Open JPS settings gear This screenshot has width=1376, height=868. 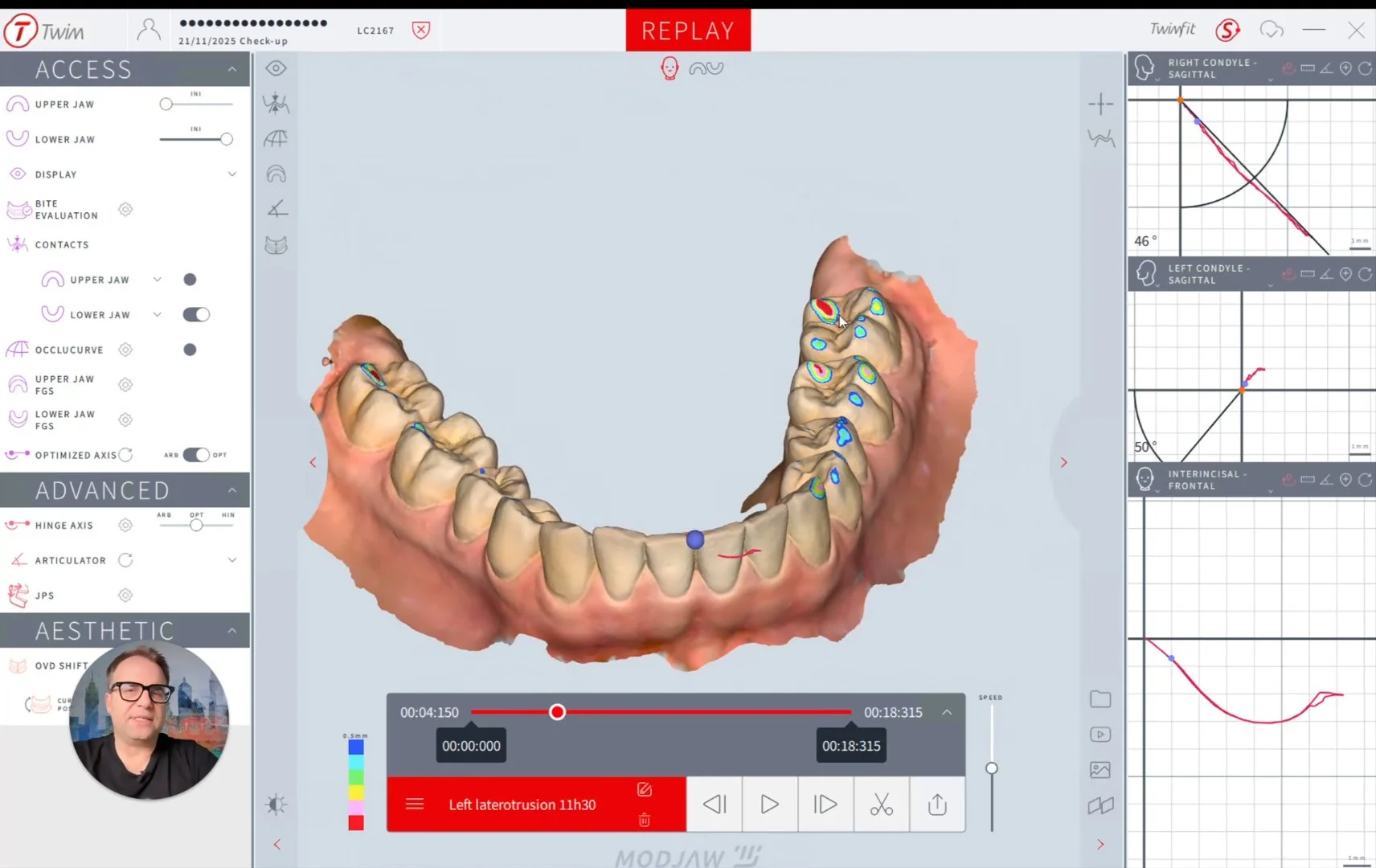pyautogui.click(x=125, y=596)
